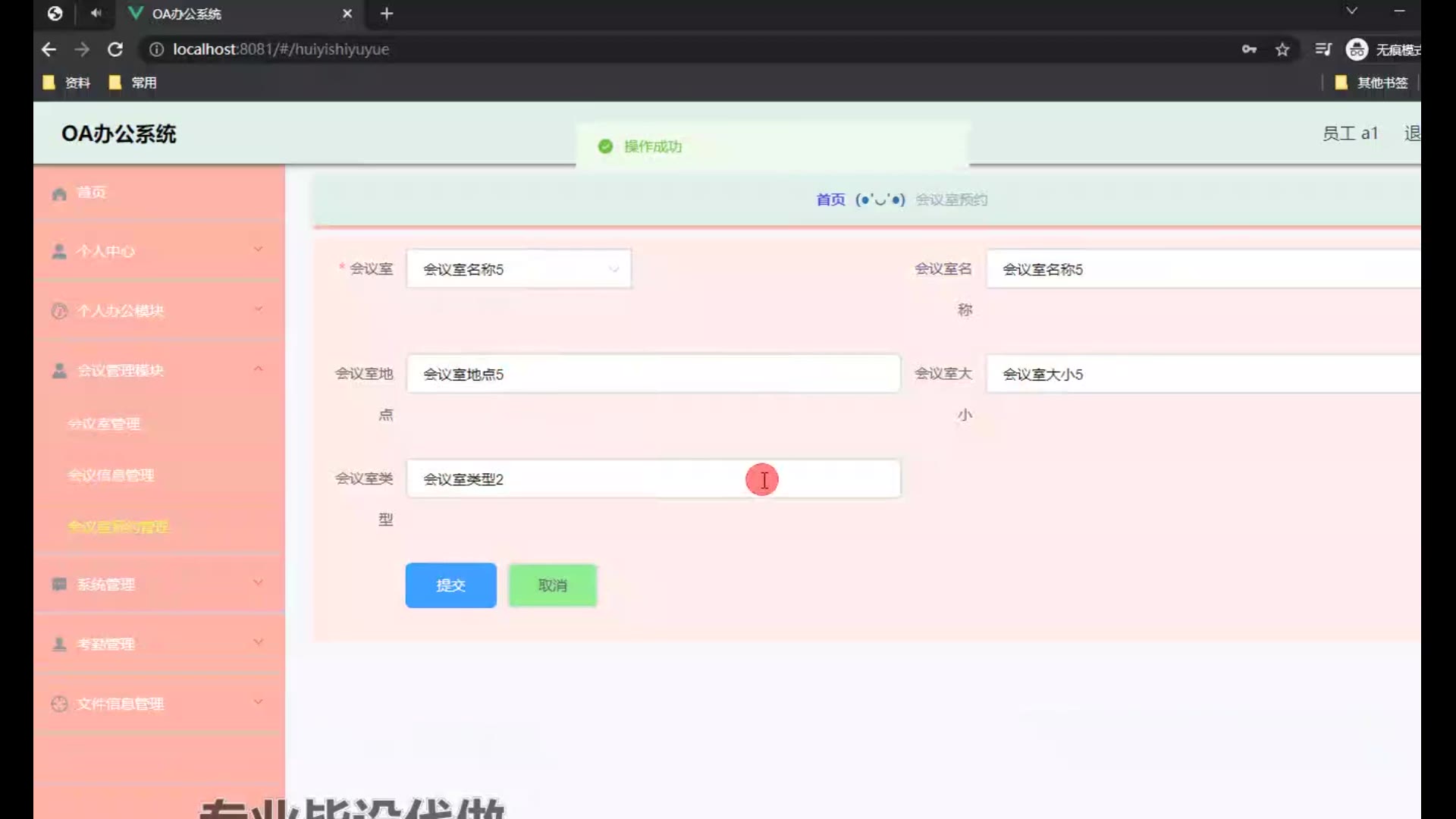Open the tab search chevron at top
Screen dimensions: 1456x819
[1351, 11]
